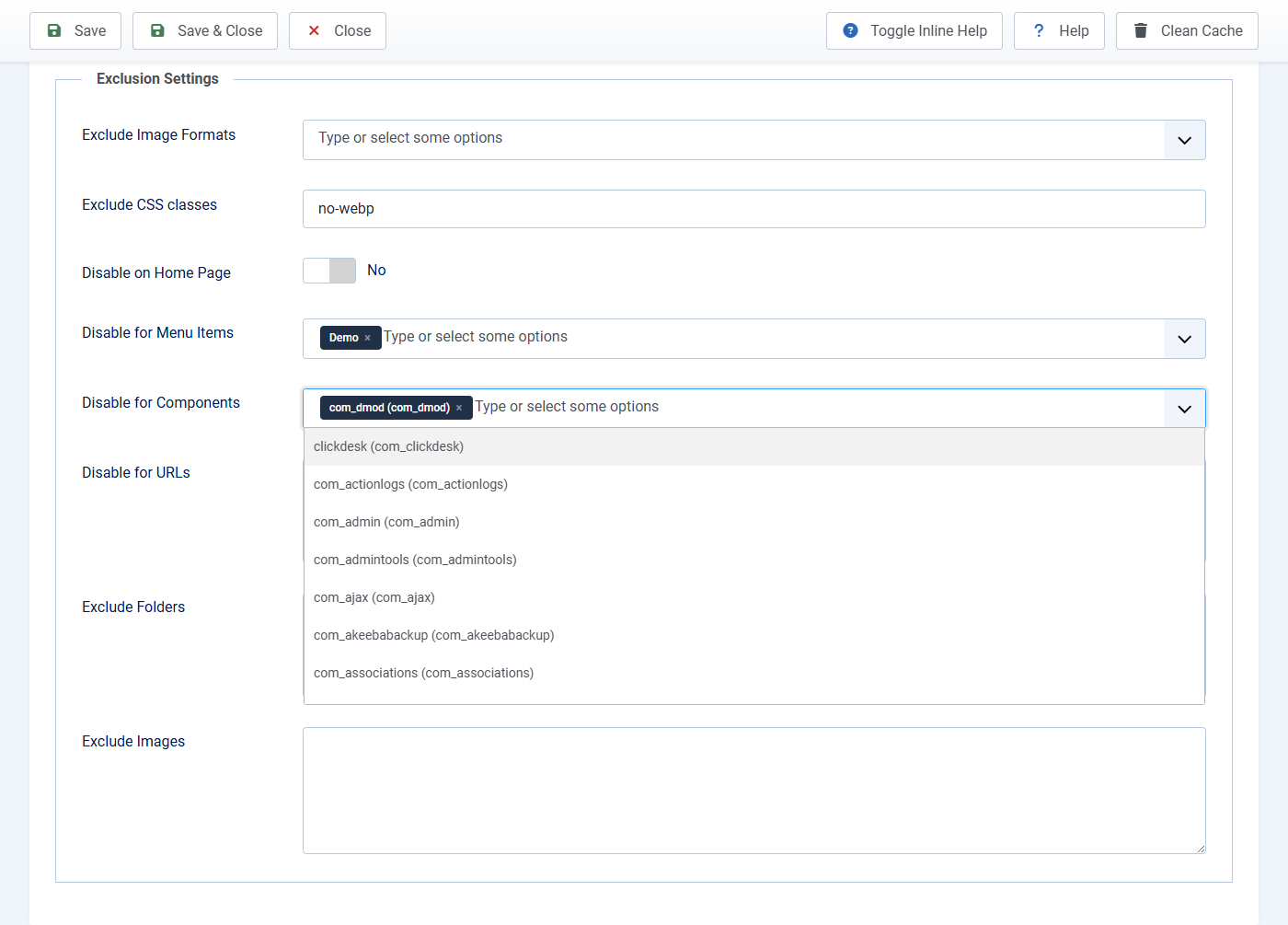Click the Demo tag label
Screen dimensions: 1288x925
pyautogui.click(x=344, y=338)
